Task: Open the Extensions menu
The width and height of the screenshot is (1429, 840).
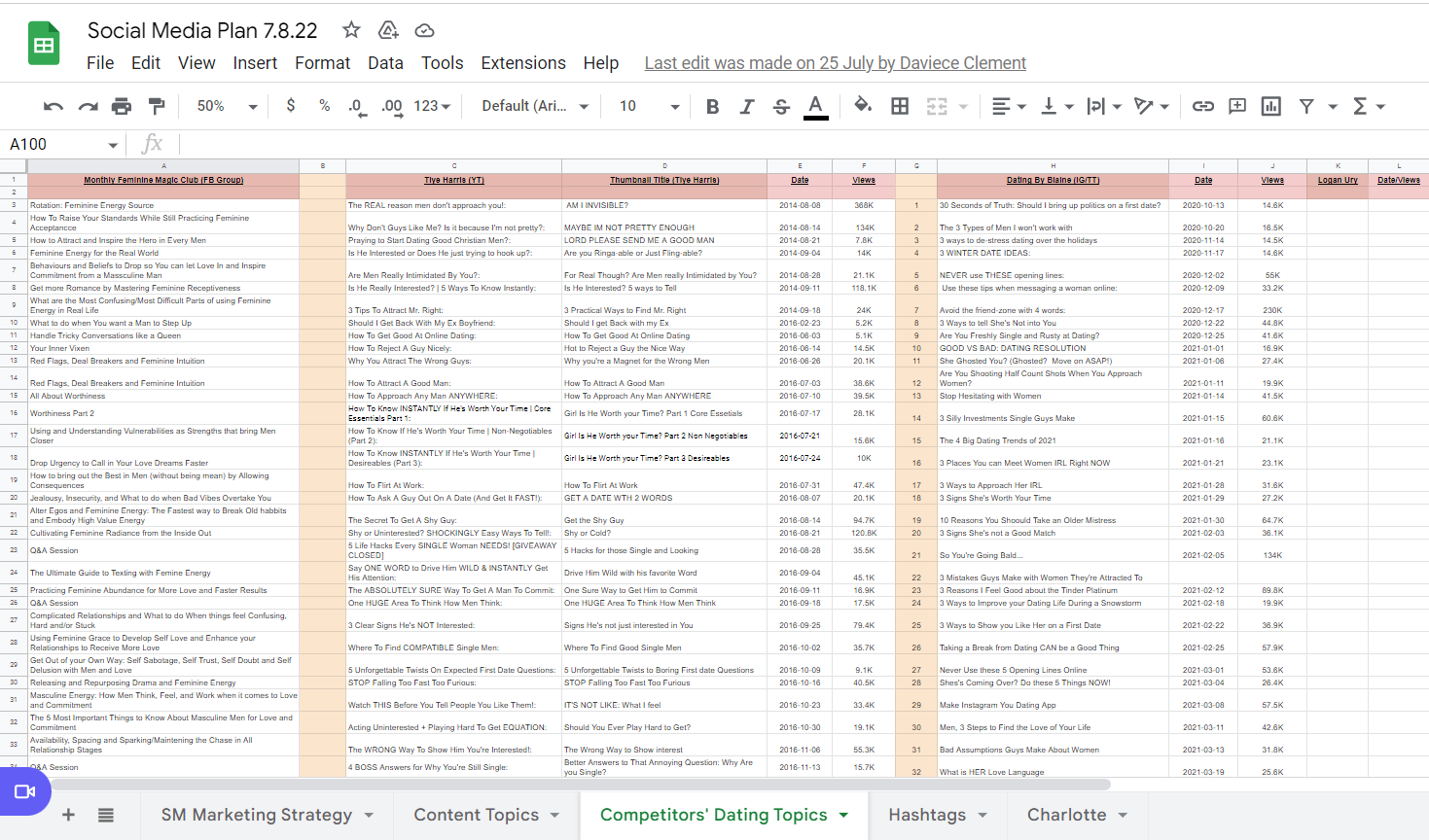Action: click(x=523, y=63)
